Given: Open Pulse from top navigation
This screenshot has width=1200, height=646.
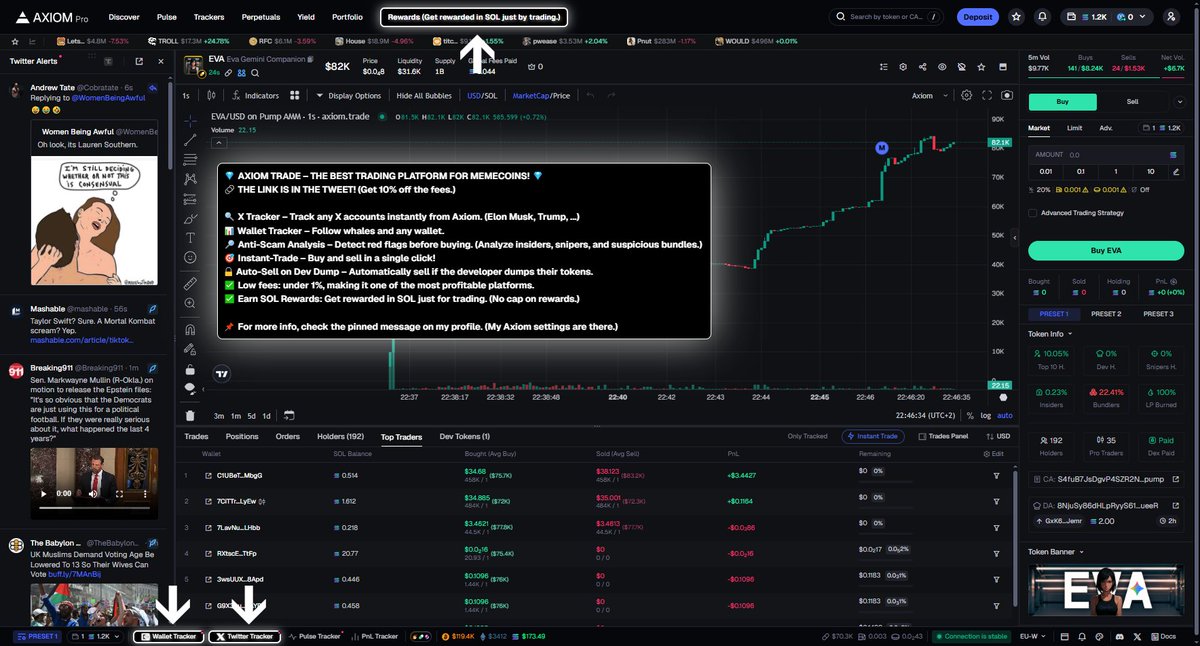Looking at the screenshot, I should tap(167, 17).
